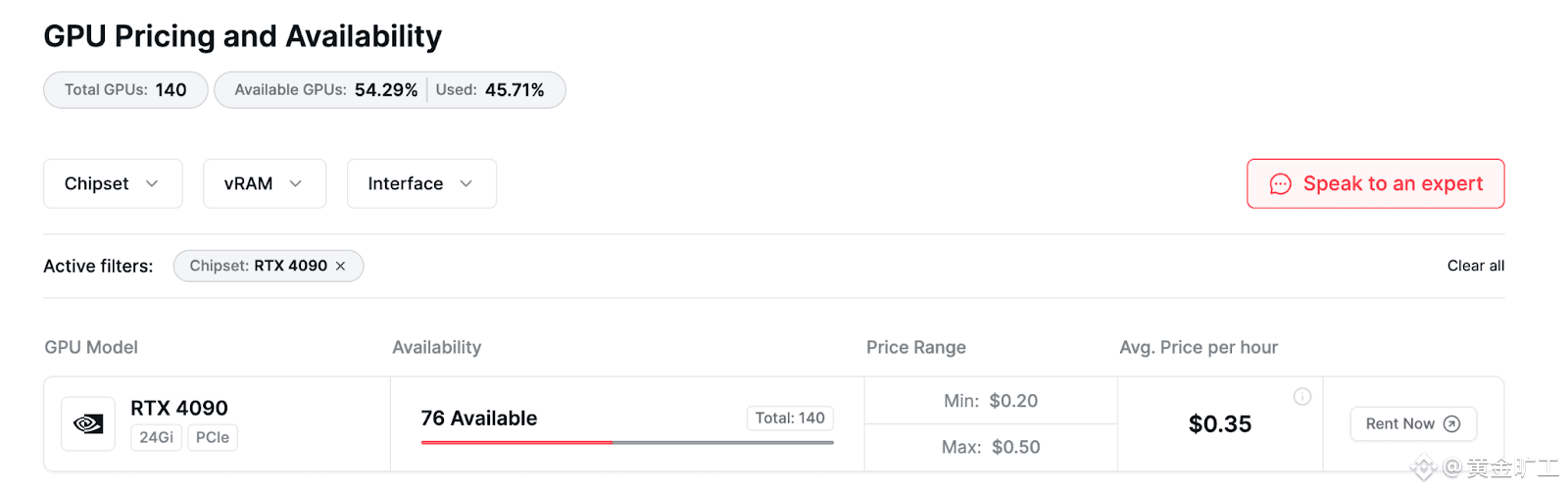Expand the Interface filter dropdown
Screen dimensions: 1568x492
[421, 183]
